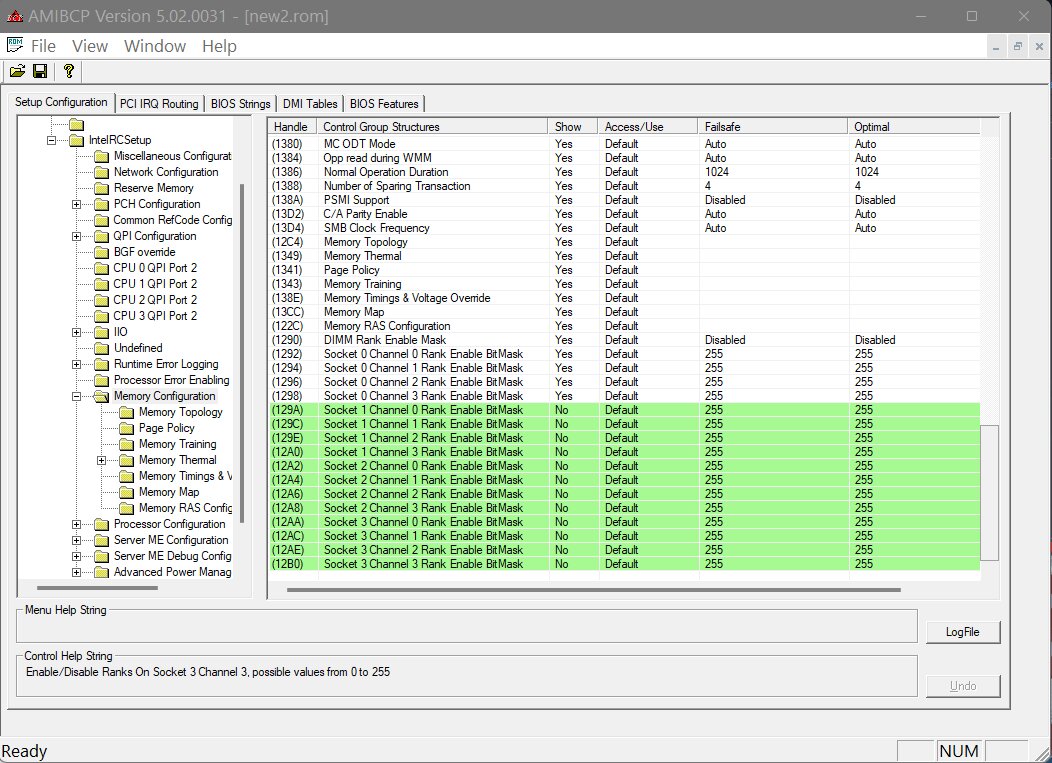Click the tree panel's vertical scrollbar
Screen dimensions: 1052x763
(x=242, y=352)
